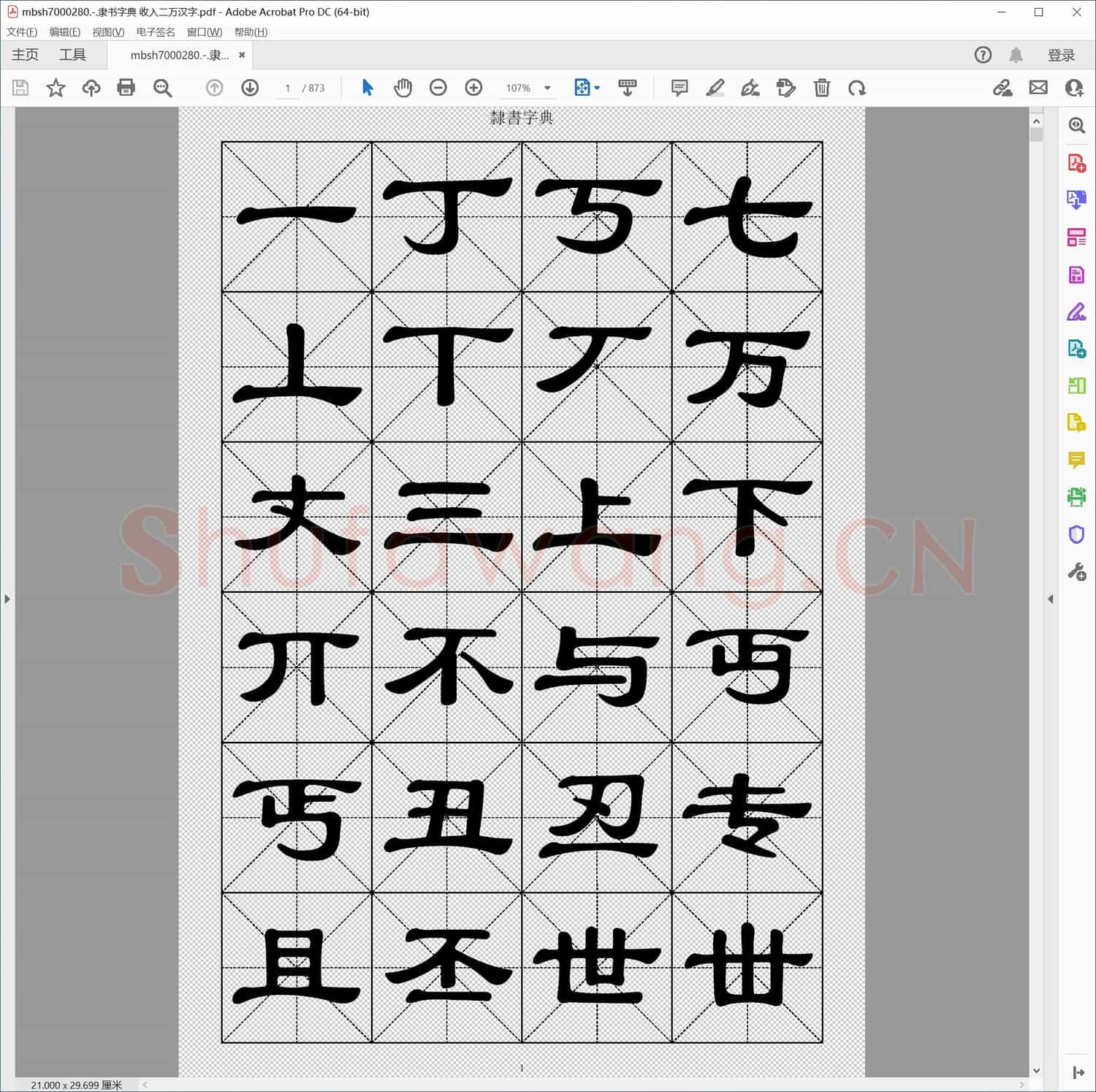Print the document using the printer icon
Screen dimensions: 1096x1092
tap(126, 88)
